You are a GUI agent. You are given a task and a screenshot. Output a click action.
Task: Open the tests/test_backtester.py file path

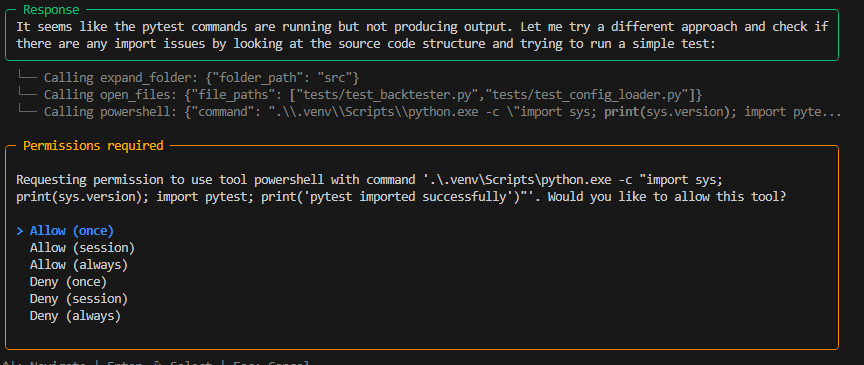click(386, 94)
